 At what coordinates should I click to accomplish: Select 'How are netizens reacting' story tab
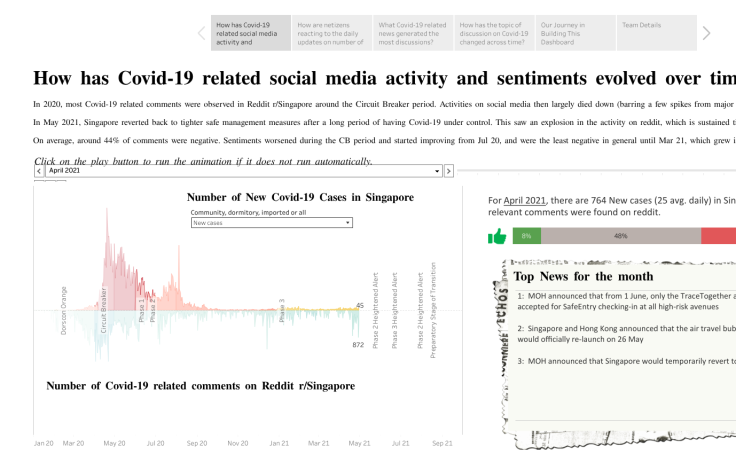click(332, 33)
